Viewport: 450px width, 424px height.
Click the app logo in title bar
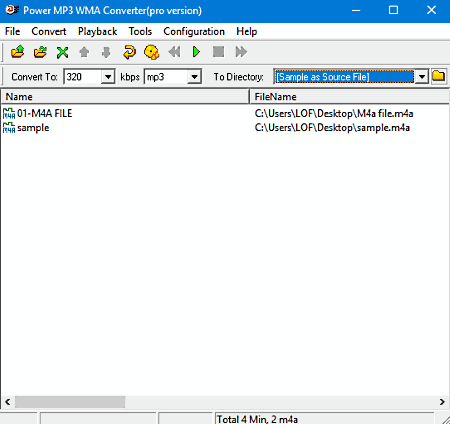coord(12,10)
